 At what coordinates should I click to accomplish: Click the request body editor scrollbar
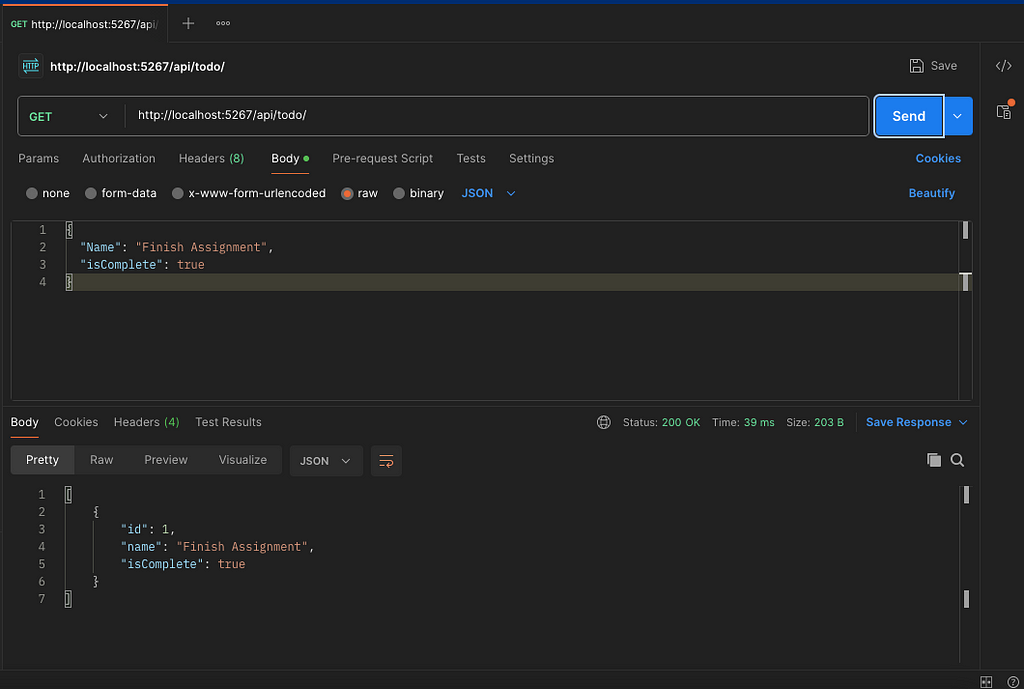point(965,310)
